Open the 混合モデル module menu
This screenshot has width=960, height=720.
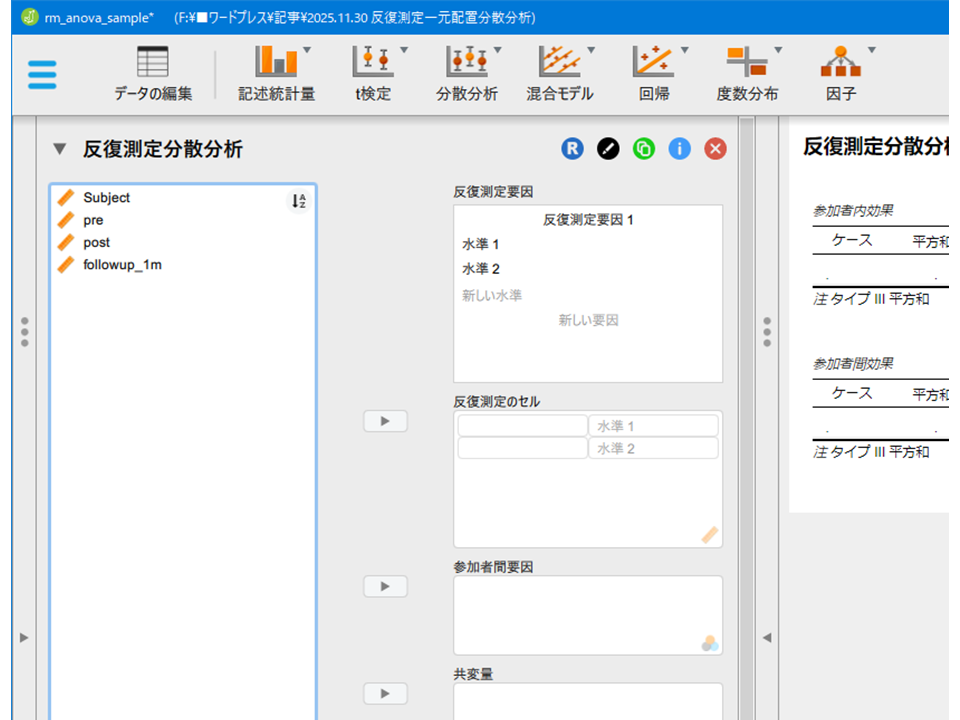tap(560, 75)
